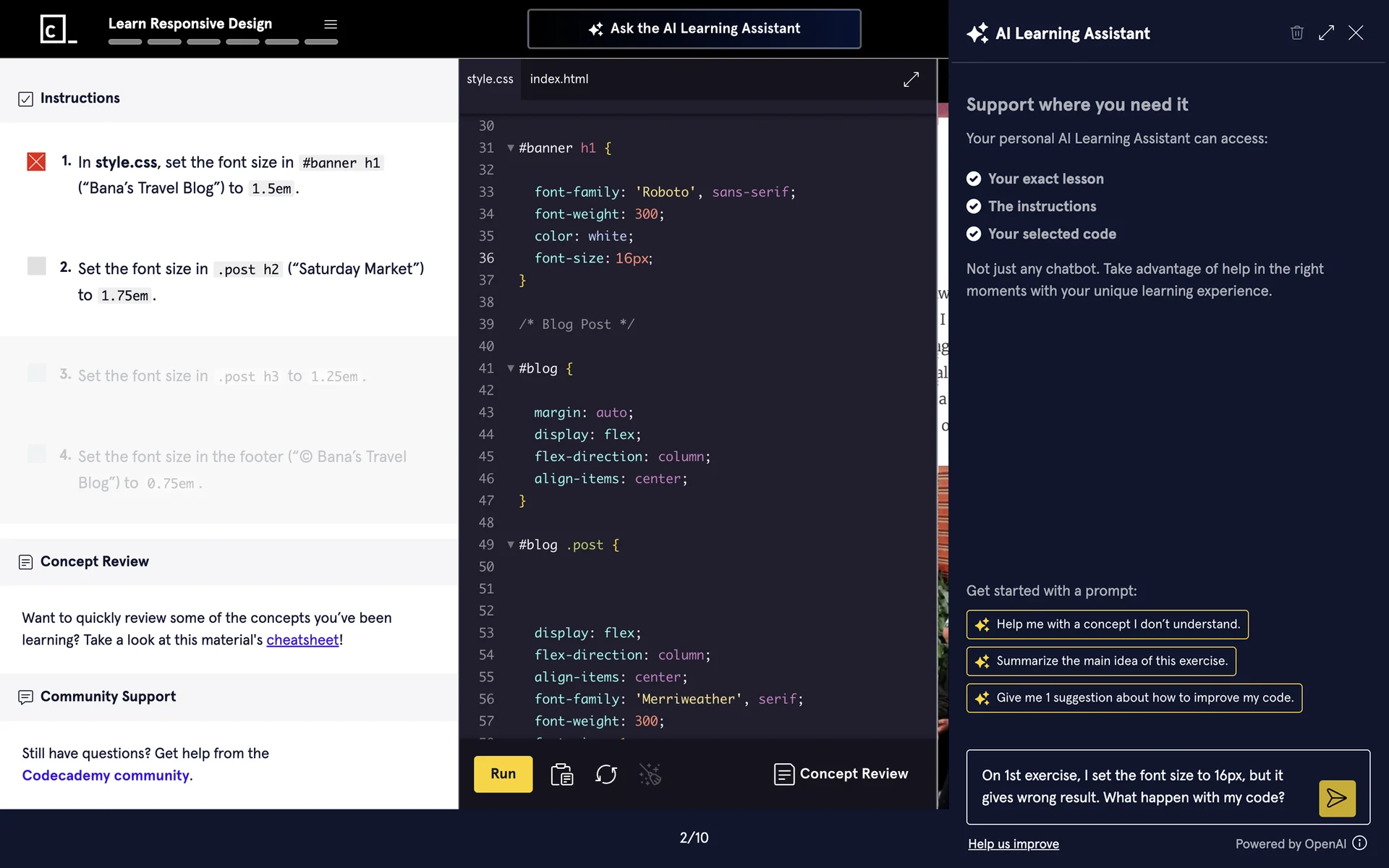Screen dimensions: 1389x868
Task: Send the typed prompt to the assistant
Action: (x=1336, y=798)
